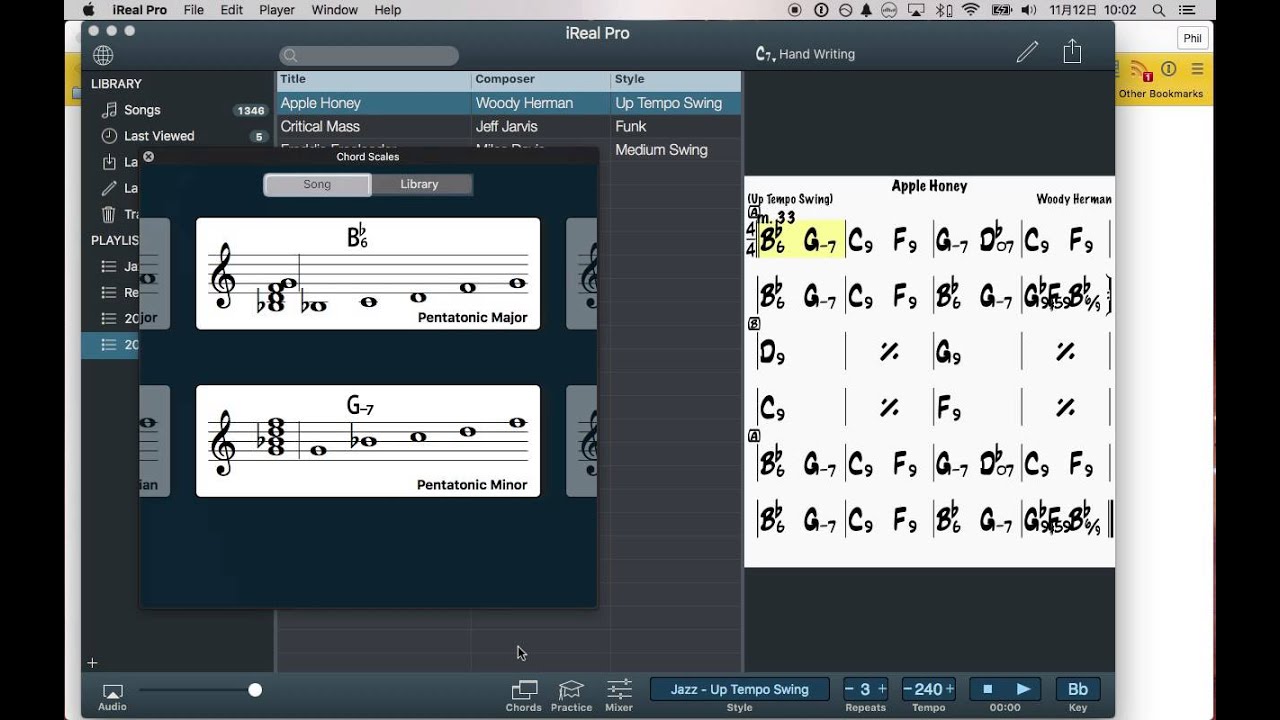Select the Apple Honey song row
The width and height of the screenshot is (1280, 720).
[x=509, y=103]
